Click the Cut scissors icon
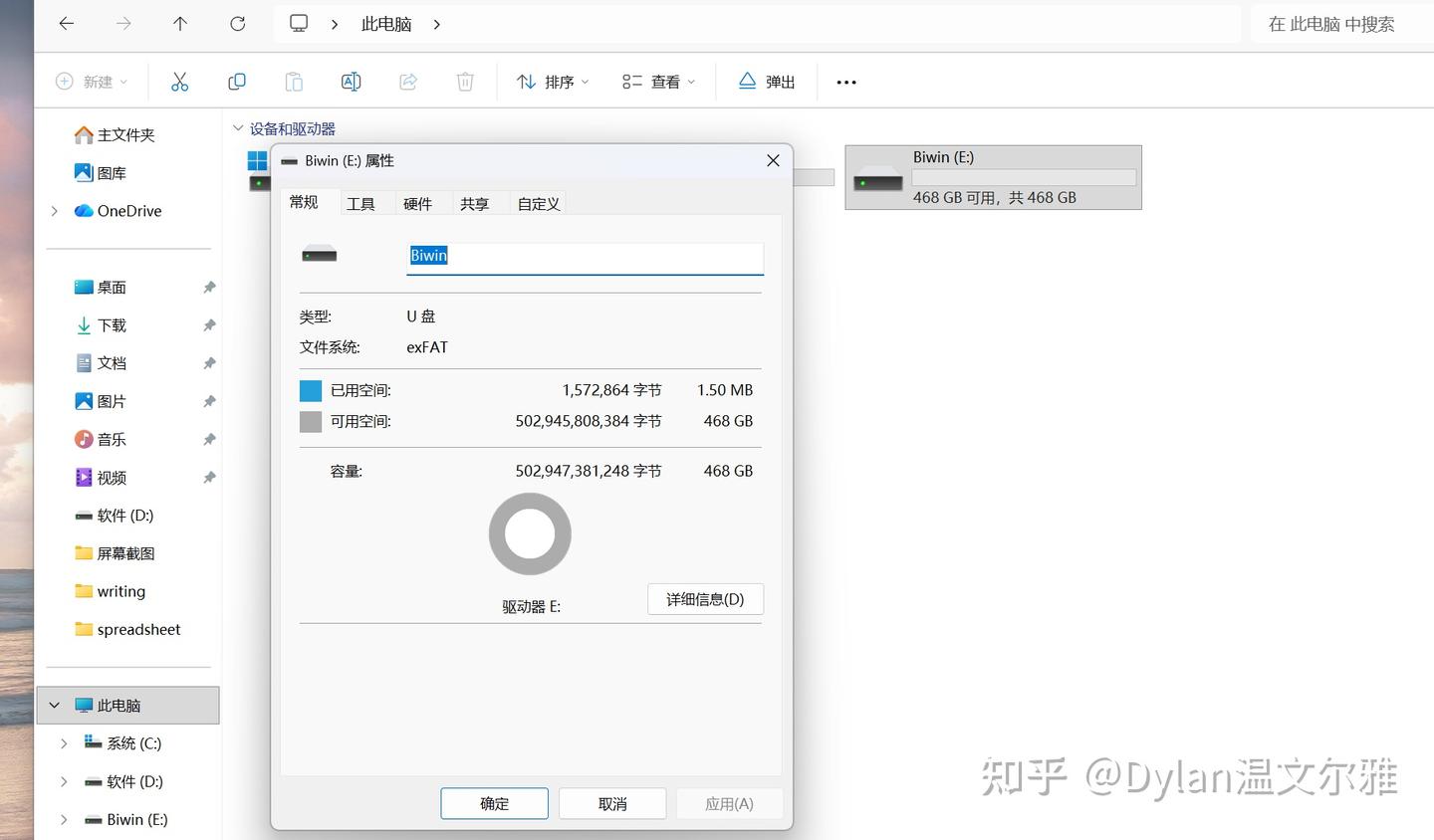The width and height of the screenshot is (1434, 840). tap(179, 82)
